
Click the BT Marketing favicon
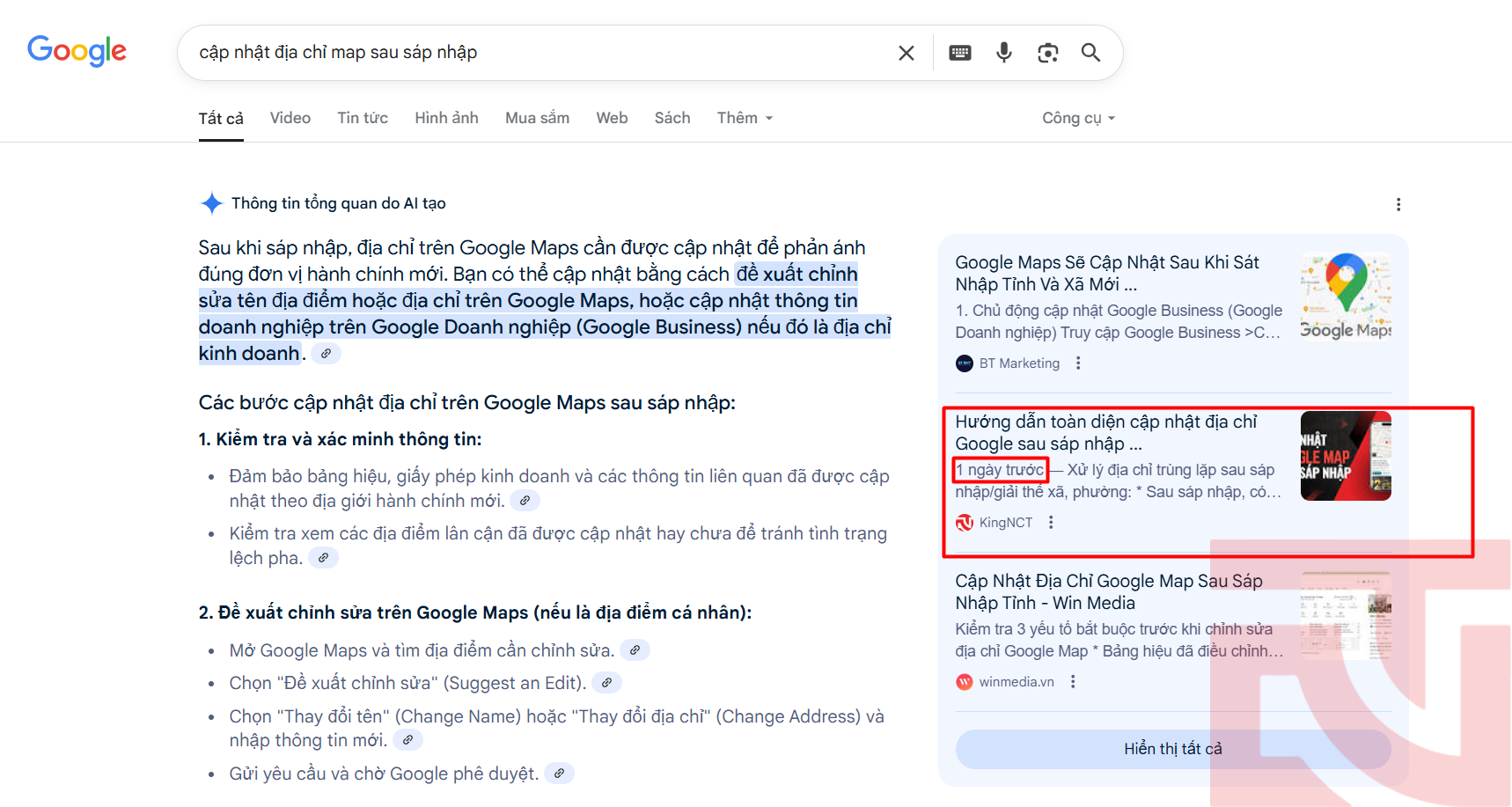coord(965,363)
